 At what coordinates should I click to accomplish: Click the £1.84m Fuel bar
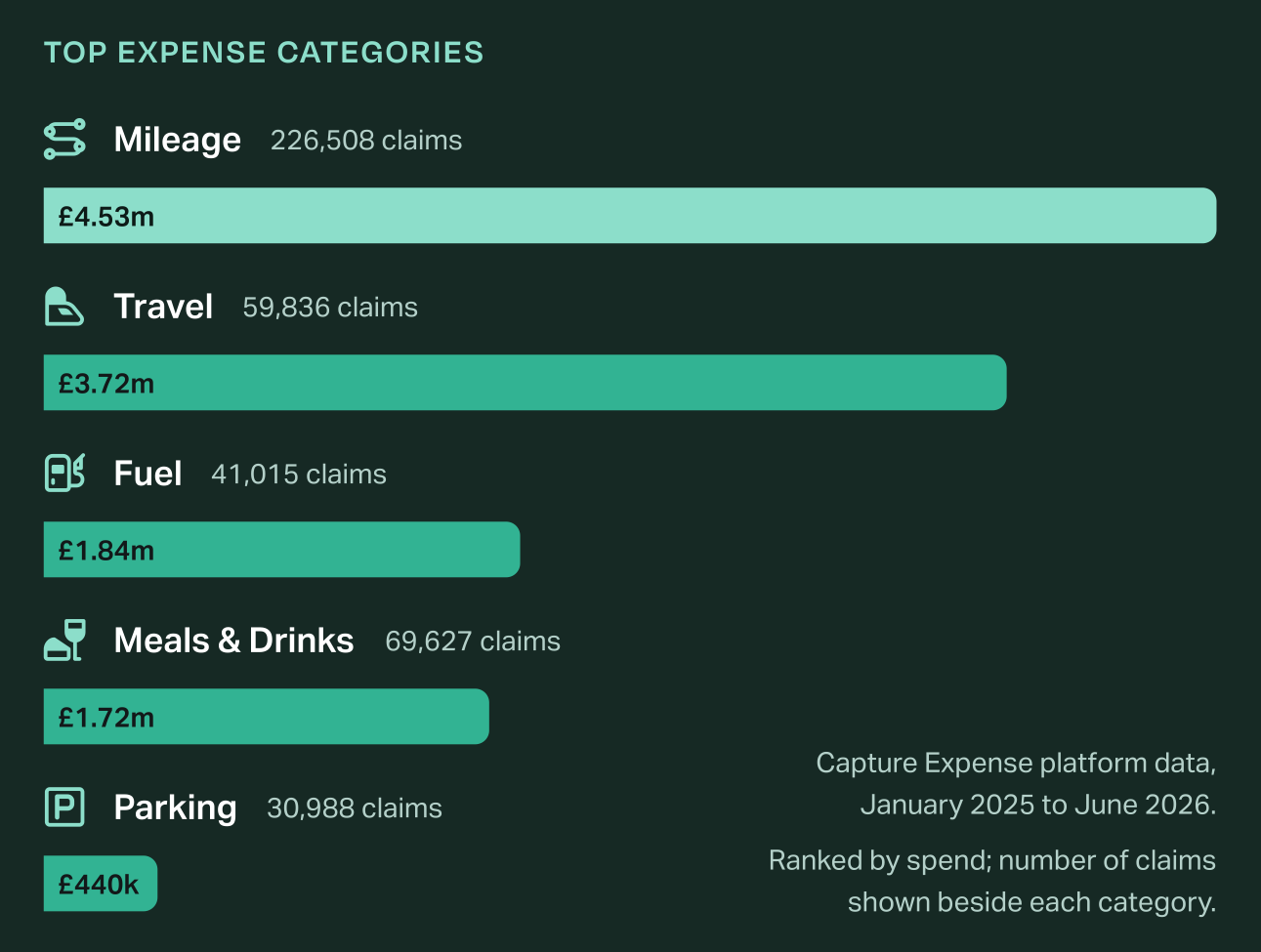[282, 550]
